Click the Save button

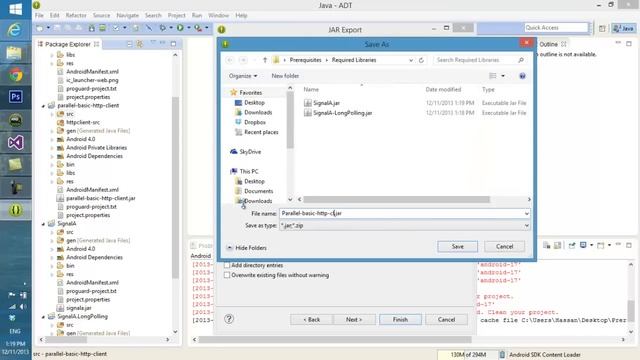pyautogui.click(x=457, y=247)
